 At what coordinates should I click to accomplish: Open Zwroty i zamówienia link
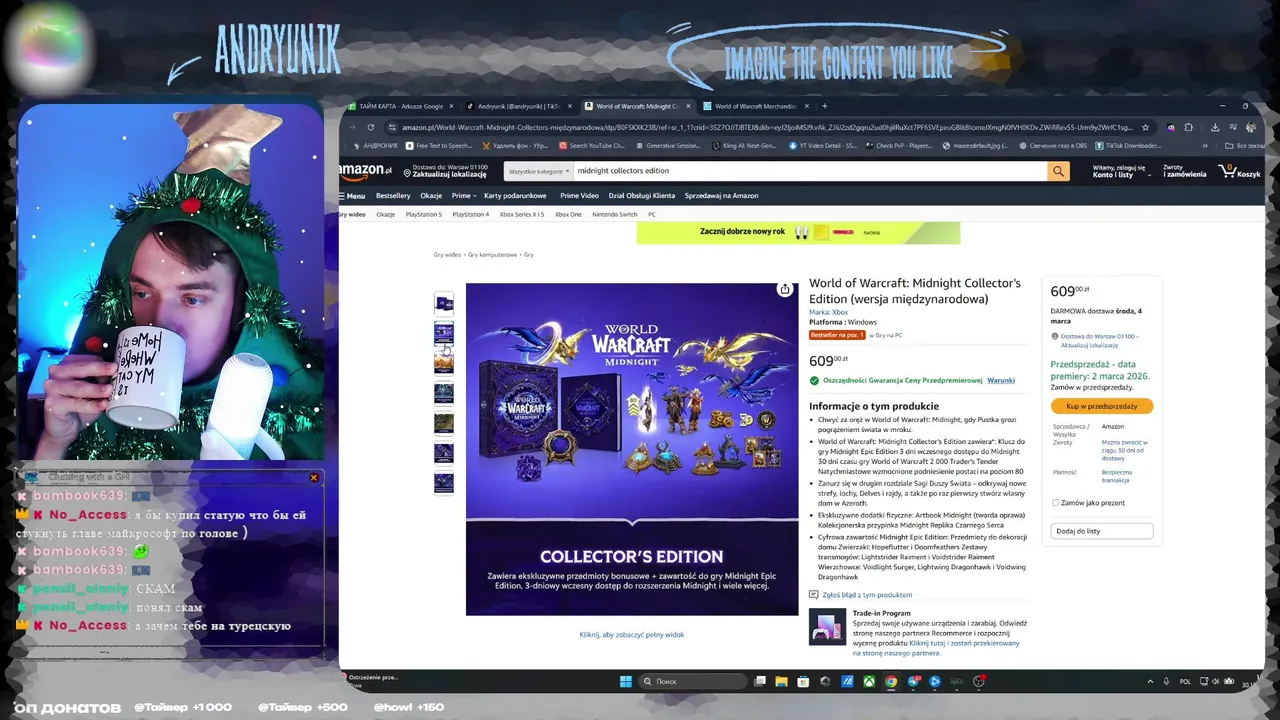coord(1184,171)
